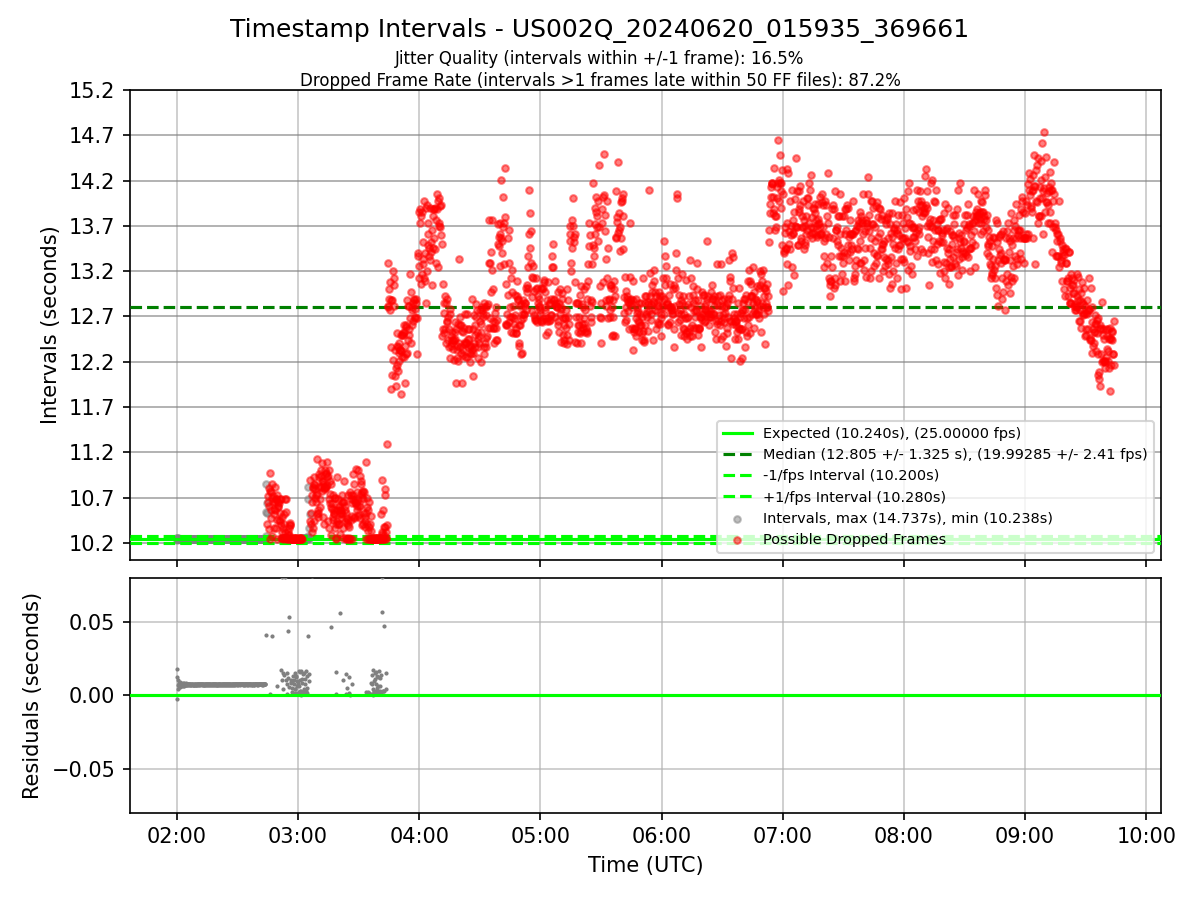Viewport: 1200px width, 900px height.
Task: Click the red dot marker beside "Possible Dropped Frames"
Action: [x=737, y=540]
